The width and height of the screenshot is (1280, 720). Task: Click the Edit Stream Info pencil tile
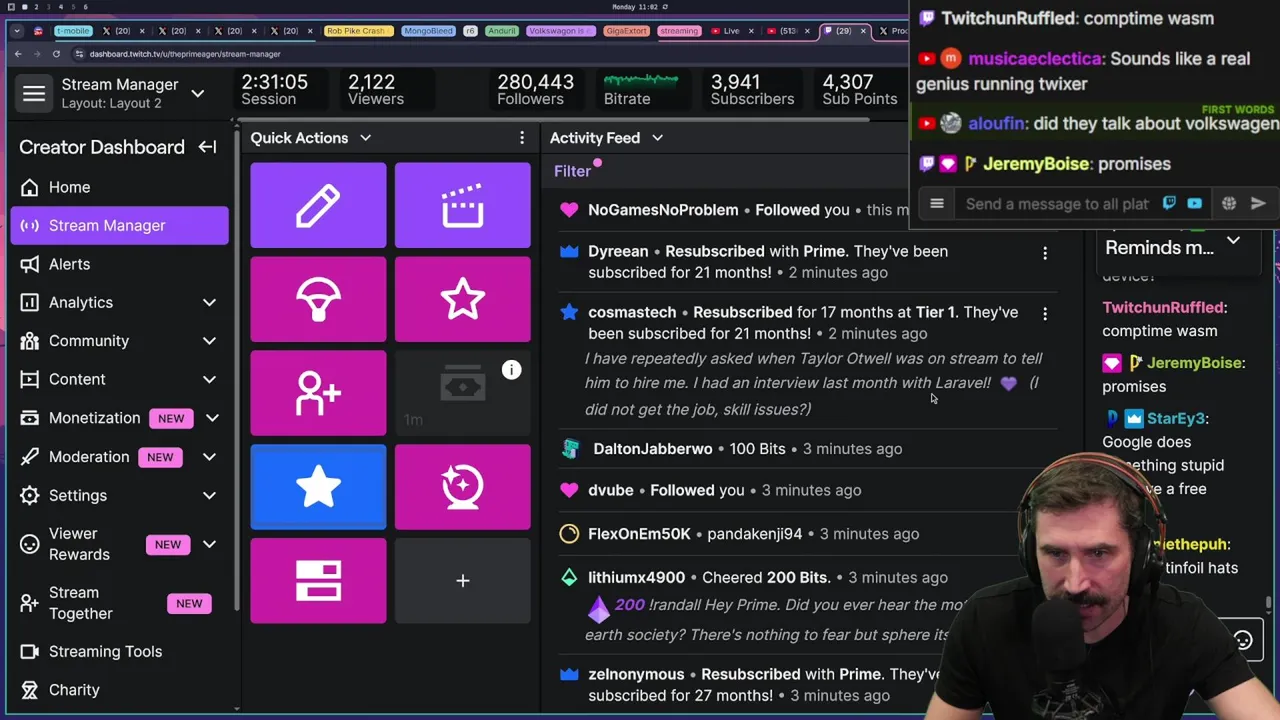click(318, 205)
